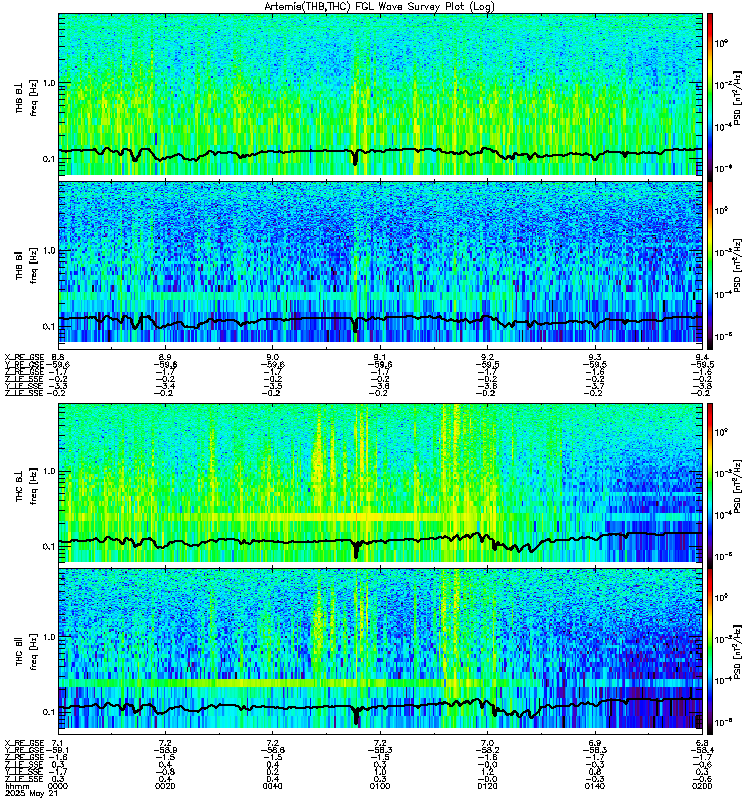Click the THB X_RE_GSE value '9.2'

[488, 357]
